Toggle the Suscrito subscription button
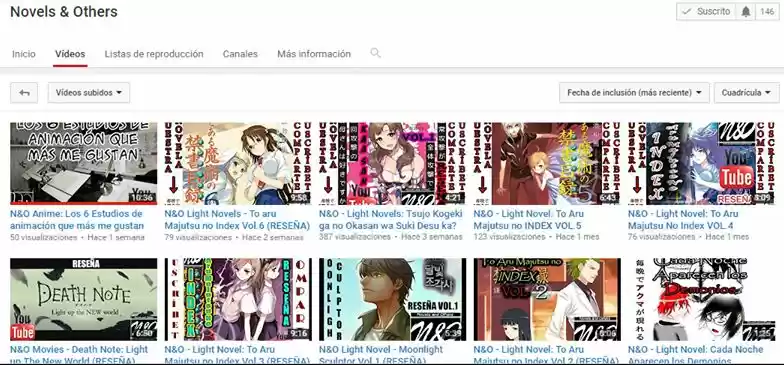The width and height of the screenshot is (784, 365). coord(706,12)
